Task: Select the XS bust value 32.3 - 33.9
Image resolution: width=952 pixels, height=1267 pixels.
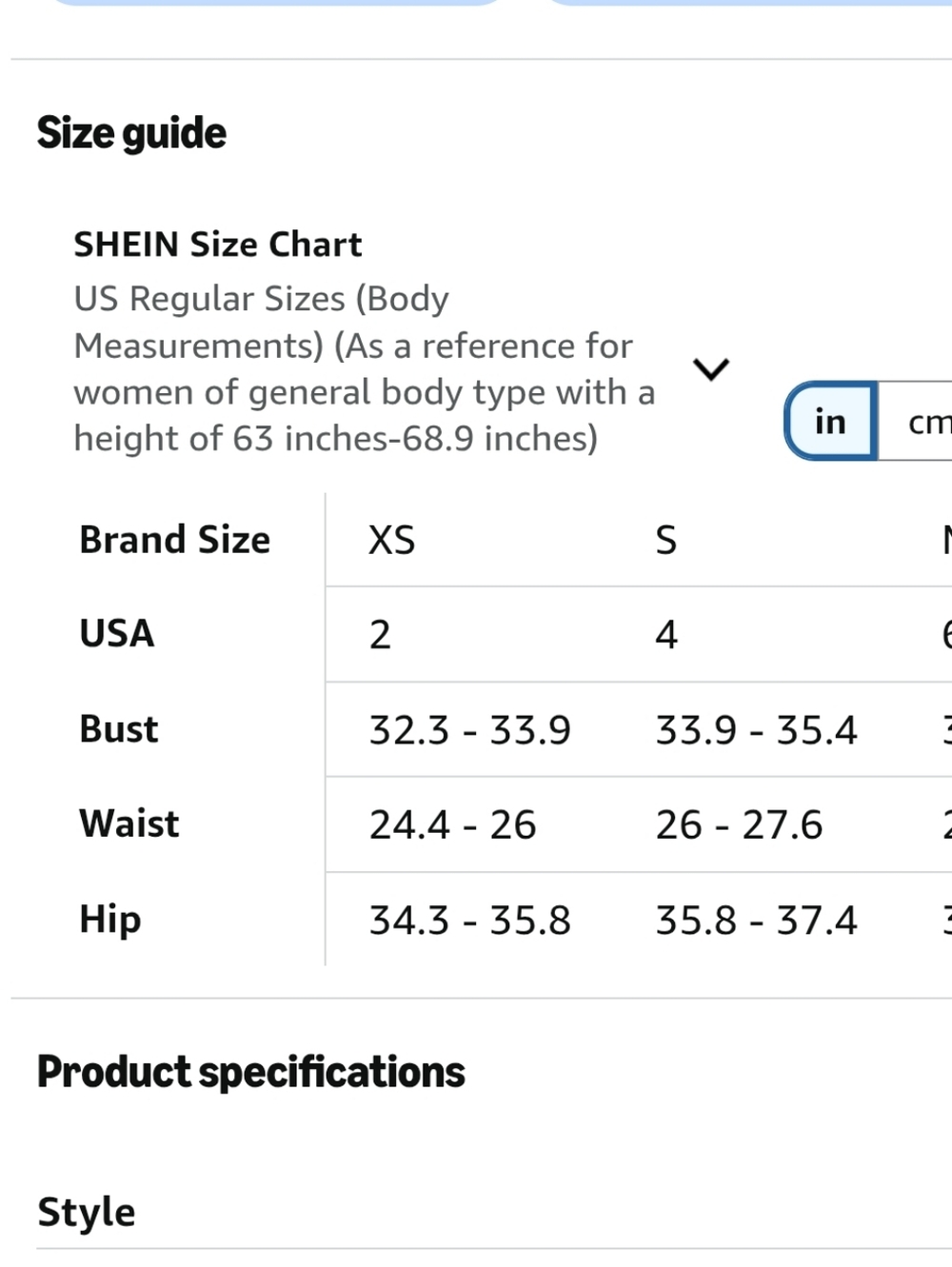Action: point(470,731)
